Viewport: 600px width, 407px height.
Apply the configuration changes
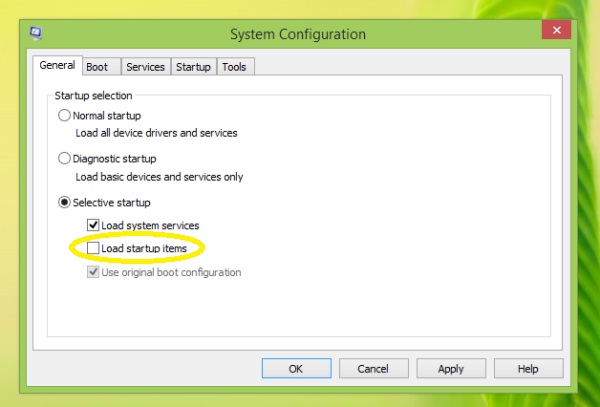click(x=451, y=368)
